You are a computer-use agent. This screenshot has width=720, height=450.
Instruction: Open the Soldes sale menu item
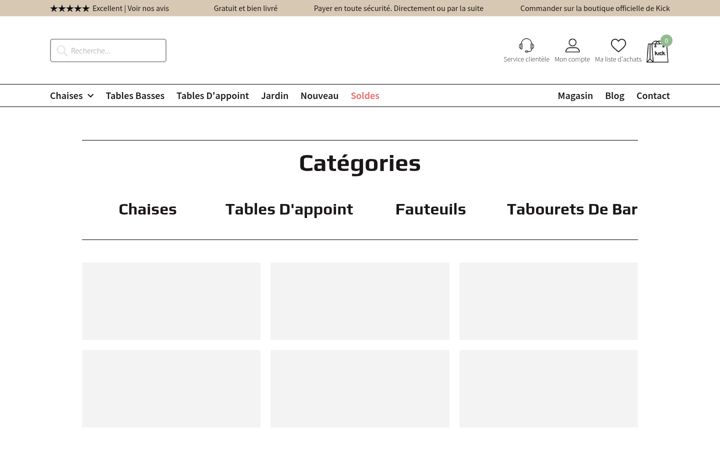click(x=365, y=96)
